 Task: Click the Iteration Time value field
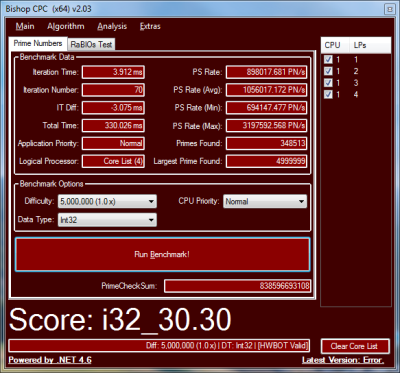113,72
